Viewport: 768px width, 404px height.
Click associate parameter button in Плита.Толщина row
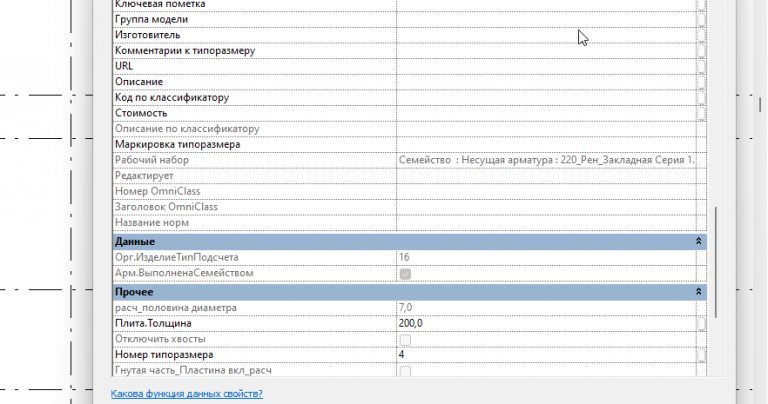701,324
